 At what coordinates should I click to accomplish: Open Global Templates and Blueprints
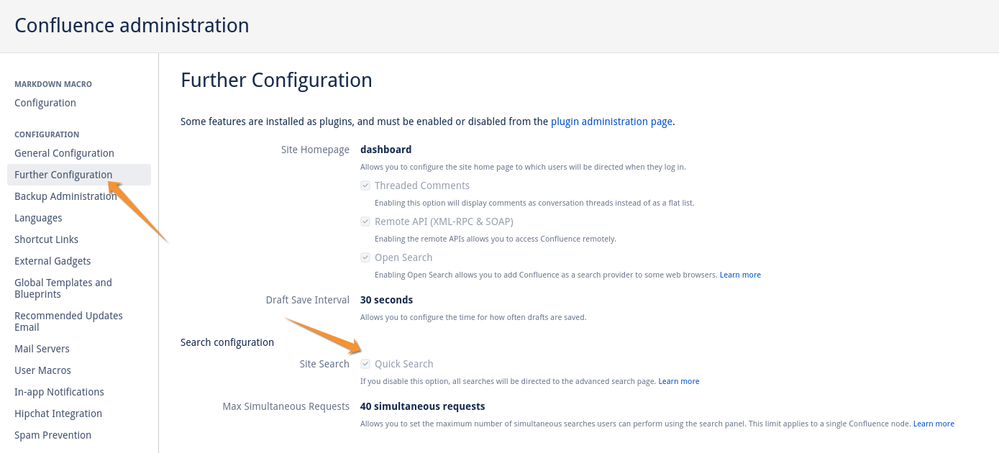point(63,289)
